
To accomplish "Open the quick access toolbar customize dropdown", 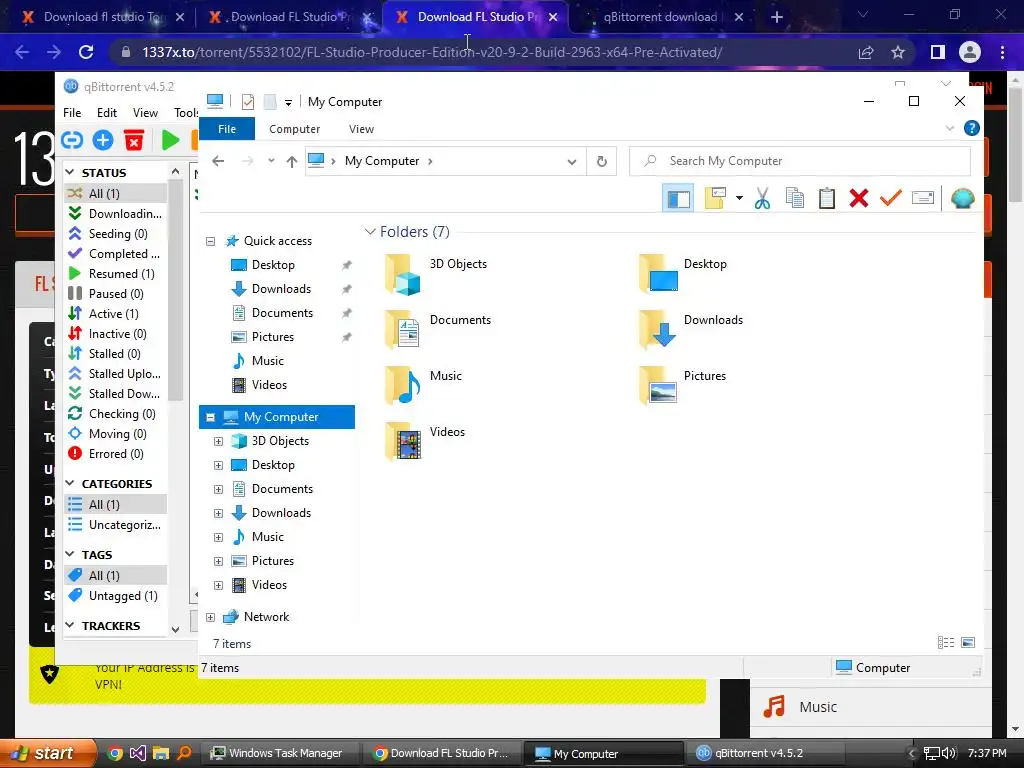I will click(288, 103).
